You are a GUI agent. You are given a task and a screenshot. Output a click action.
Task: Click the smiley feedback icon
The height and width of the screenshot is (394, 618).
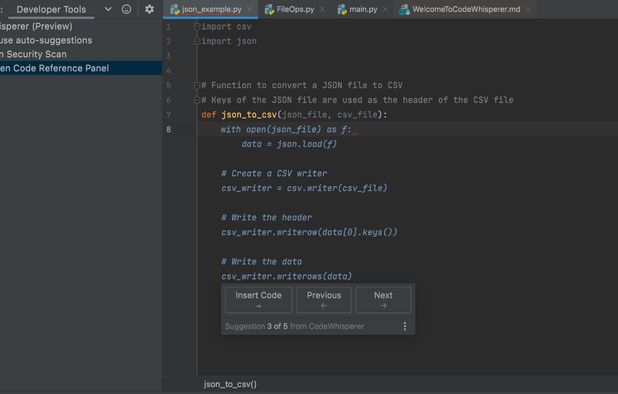click(x=126, y=9)
